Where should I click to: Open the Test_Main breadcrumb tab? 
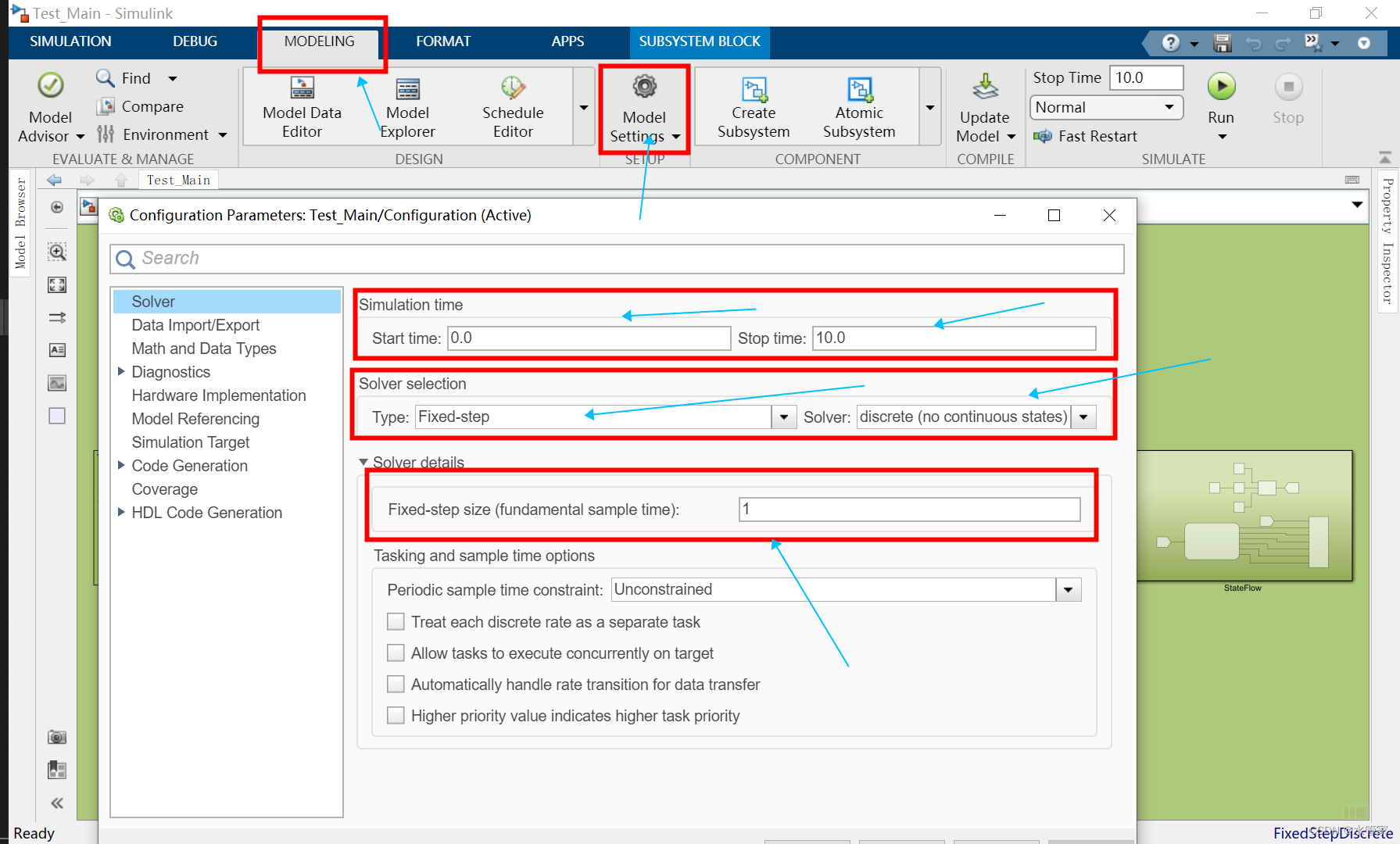coord(178,181)
